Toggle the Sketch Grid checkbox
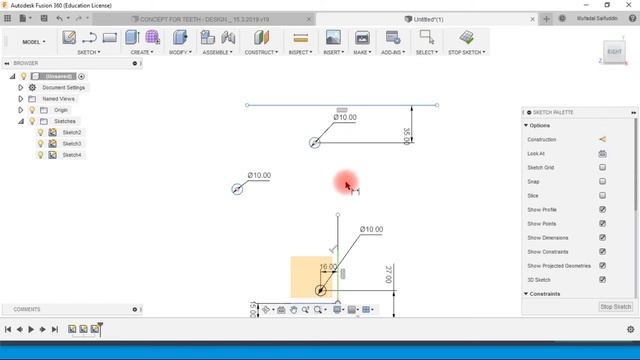The image size is (640, 360). click(x=602, y=167)
